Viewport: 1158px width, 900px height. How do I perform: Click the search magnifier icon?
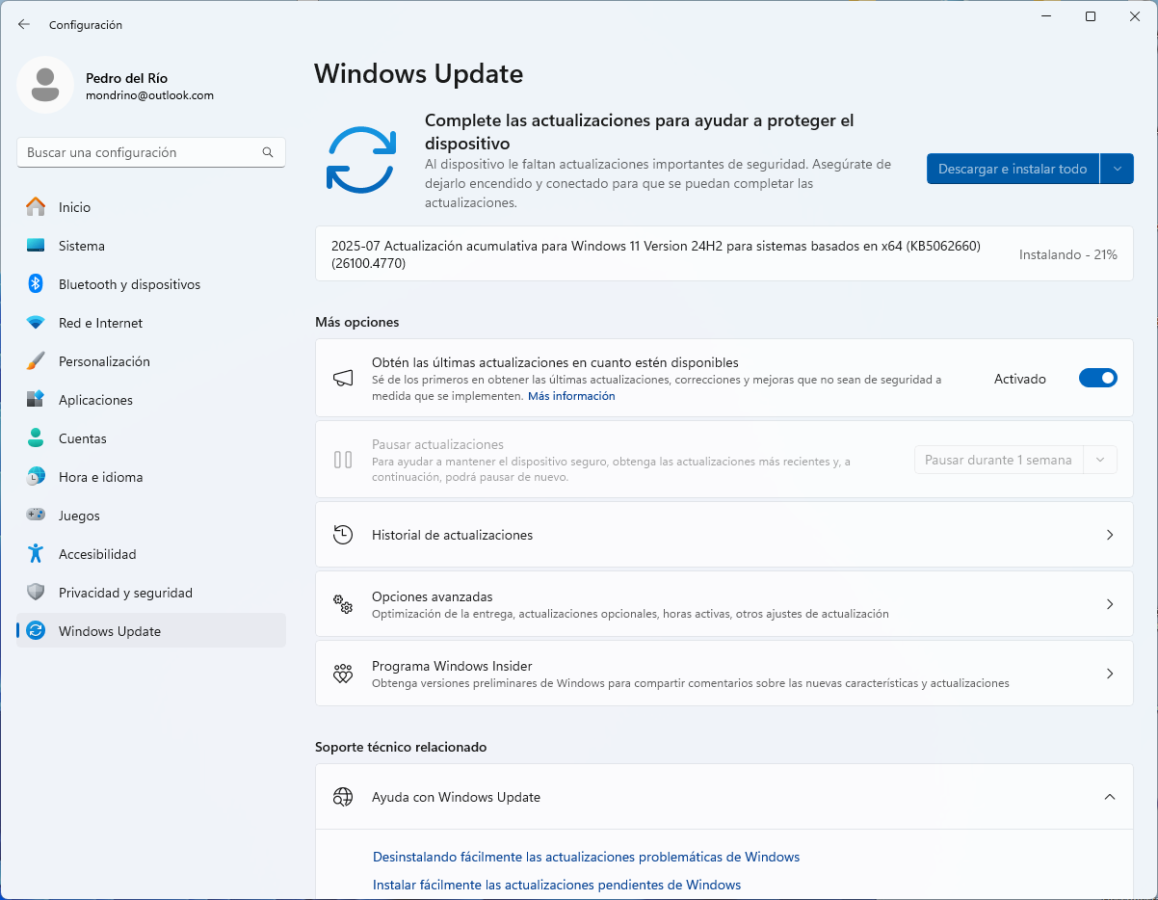pyautogui.click(x=267, y=152)
